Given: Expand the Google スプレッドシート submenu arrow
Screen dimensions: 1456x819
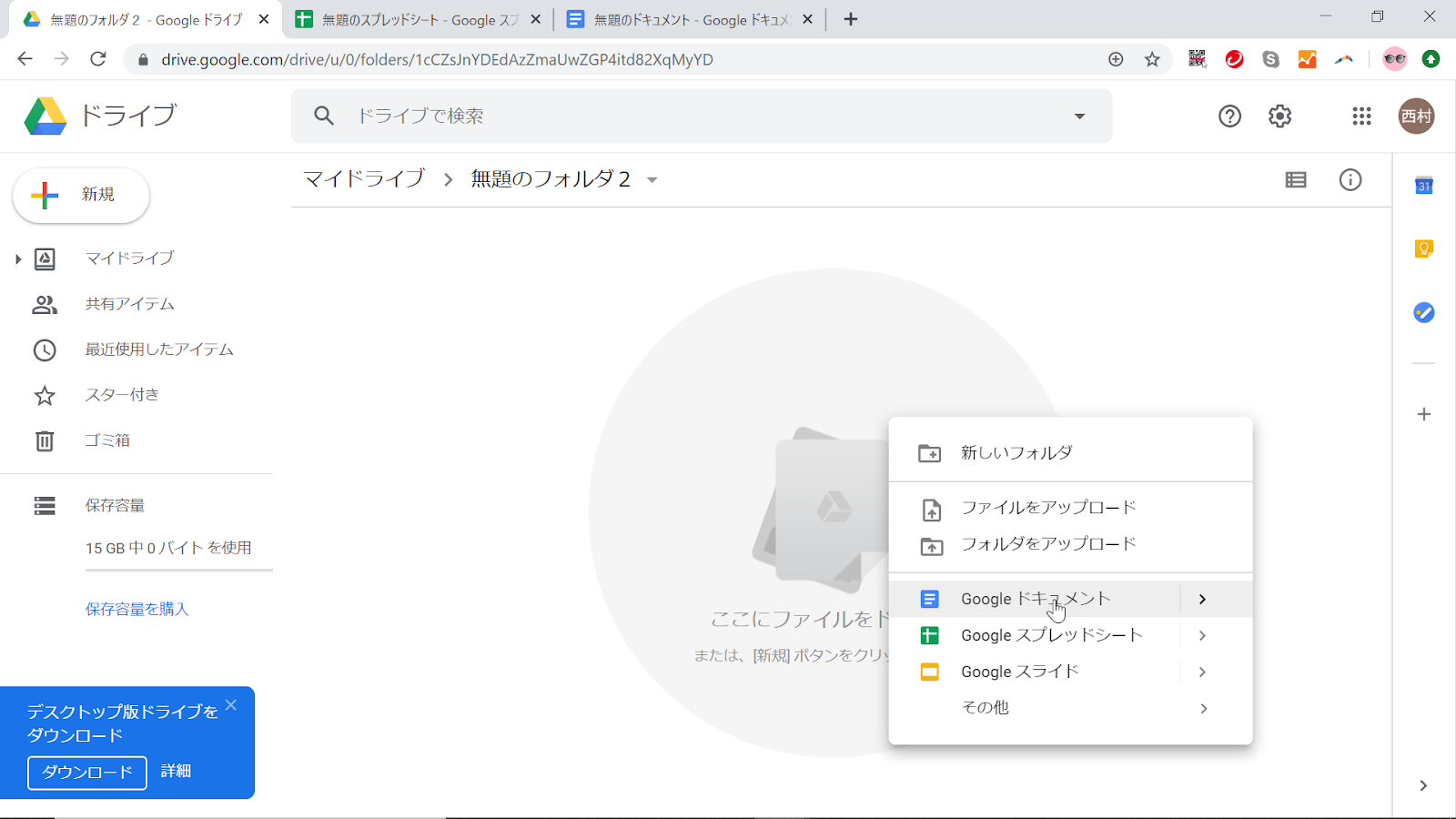Looking at the screenshot, I should coord(1202,635).
